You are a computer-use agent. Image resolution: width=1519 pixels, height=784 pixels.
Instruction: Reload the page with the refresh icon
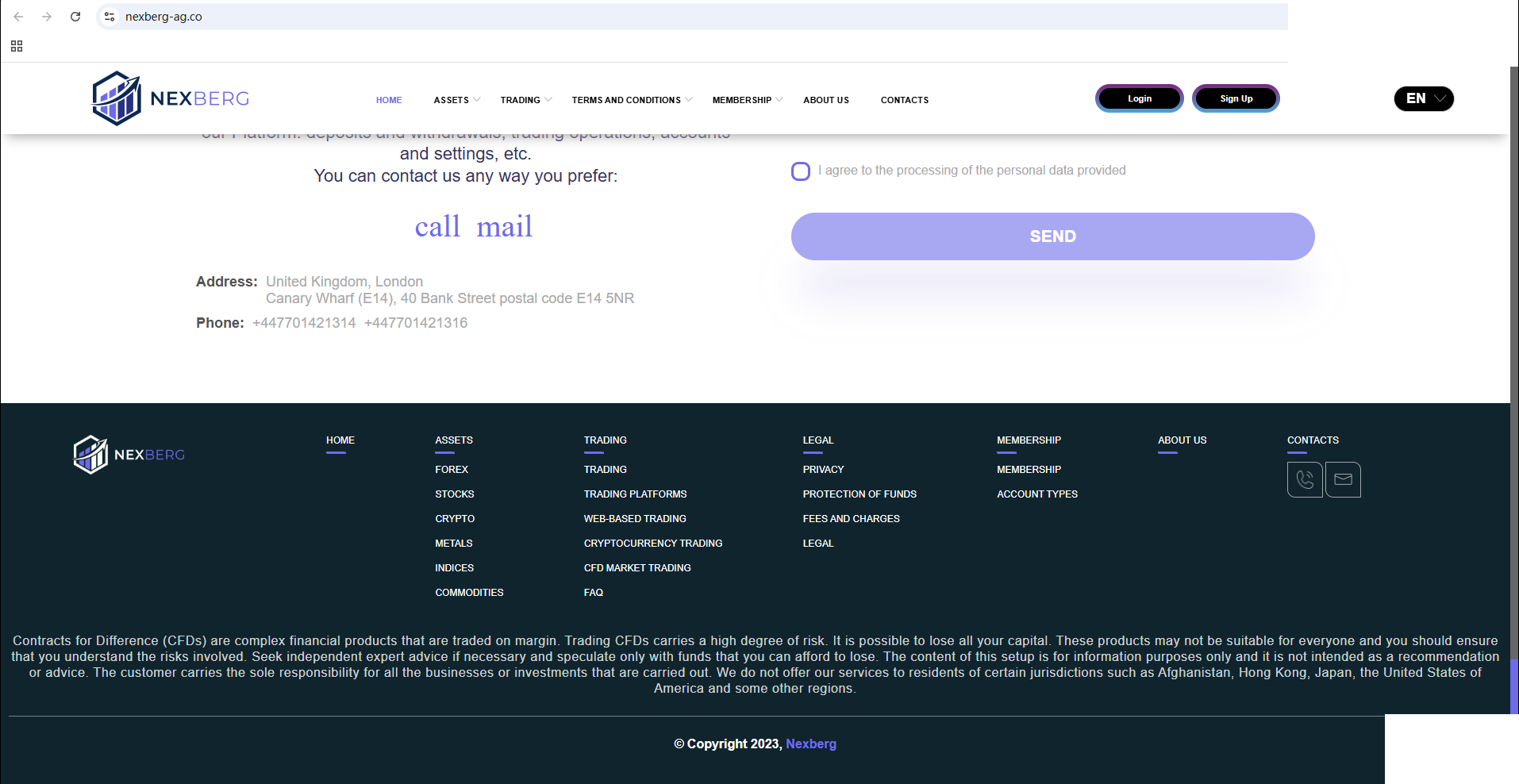(x=75, y=17)
